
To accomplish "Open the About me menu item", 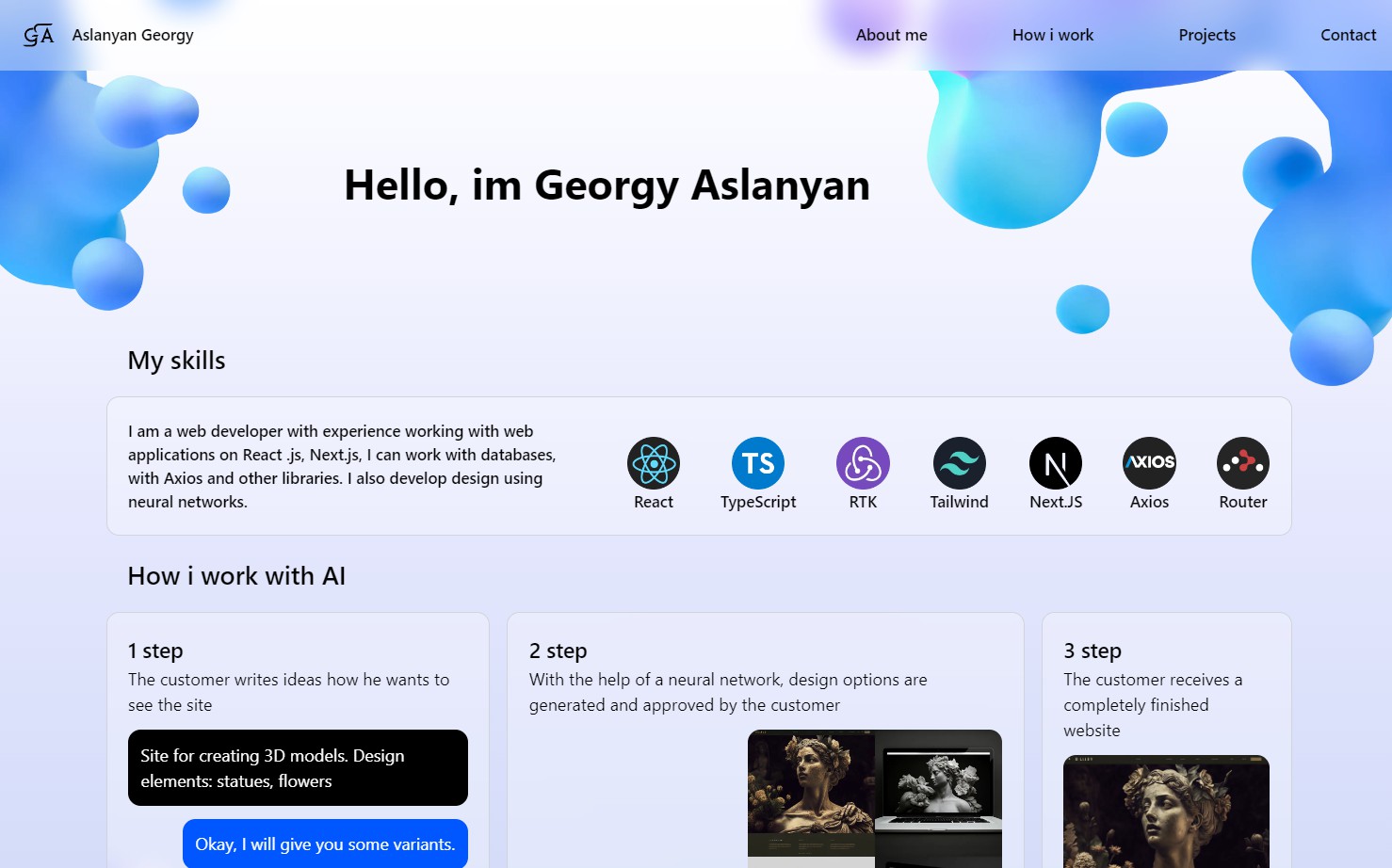I will (891, 35).
